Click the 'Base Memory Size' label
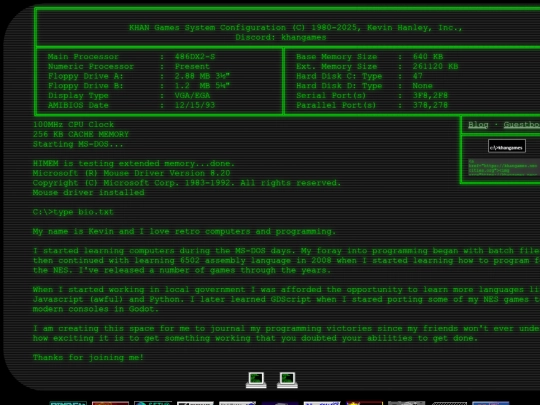Image resolution: width=540 pixels, height=405 pixels. 336,56
